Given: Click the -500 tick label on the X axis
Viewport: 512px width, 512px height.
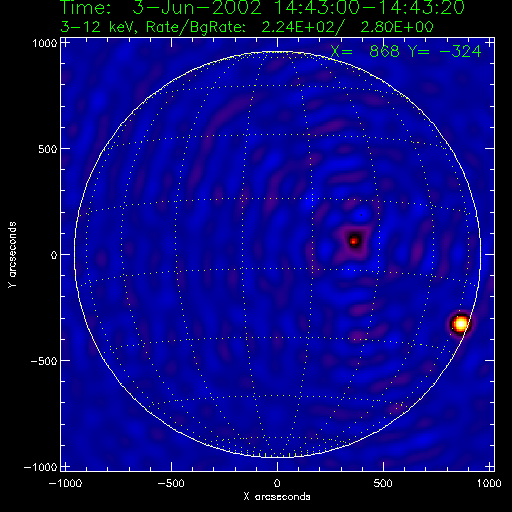Looking at the screenshot, I should 170,483.
